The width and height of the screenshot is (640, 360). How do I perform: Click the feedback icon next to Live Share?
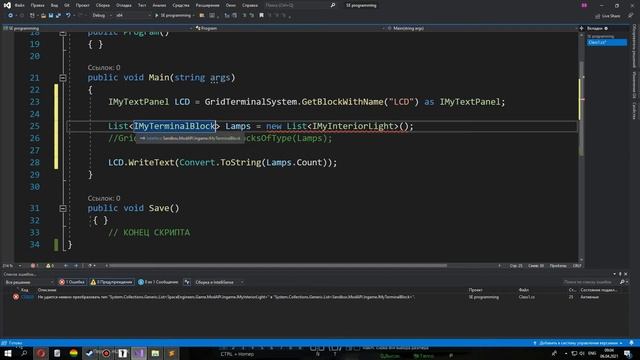(x=630, y=16)
